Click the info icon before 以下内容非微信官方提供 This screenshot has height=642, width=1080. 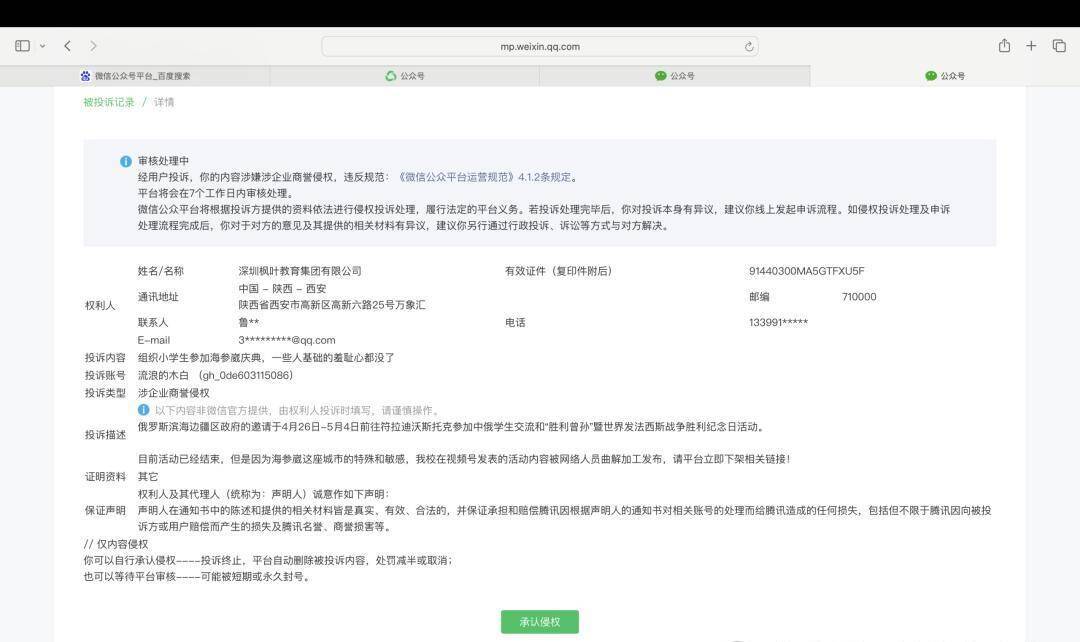coord(143,410)
